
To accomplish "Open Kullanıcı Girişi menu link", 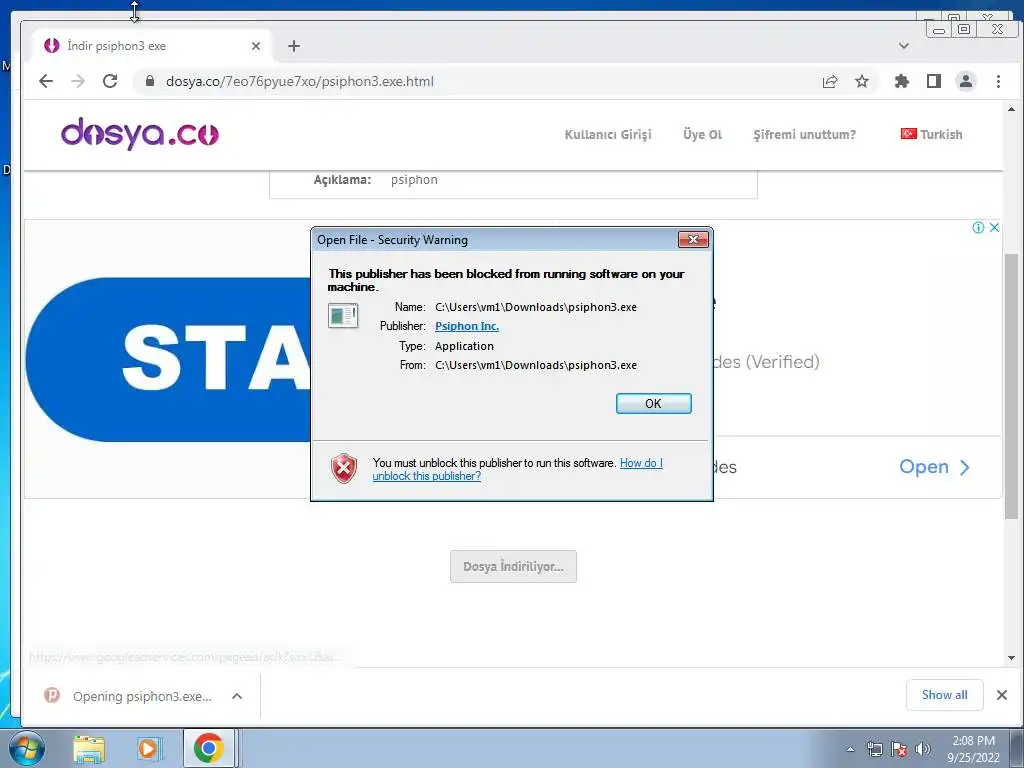I will 608,135.
